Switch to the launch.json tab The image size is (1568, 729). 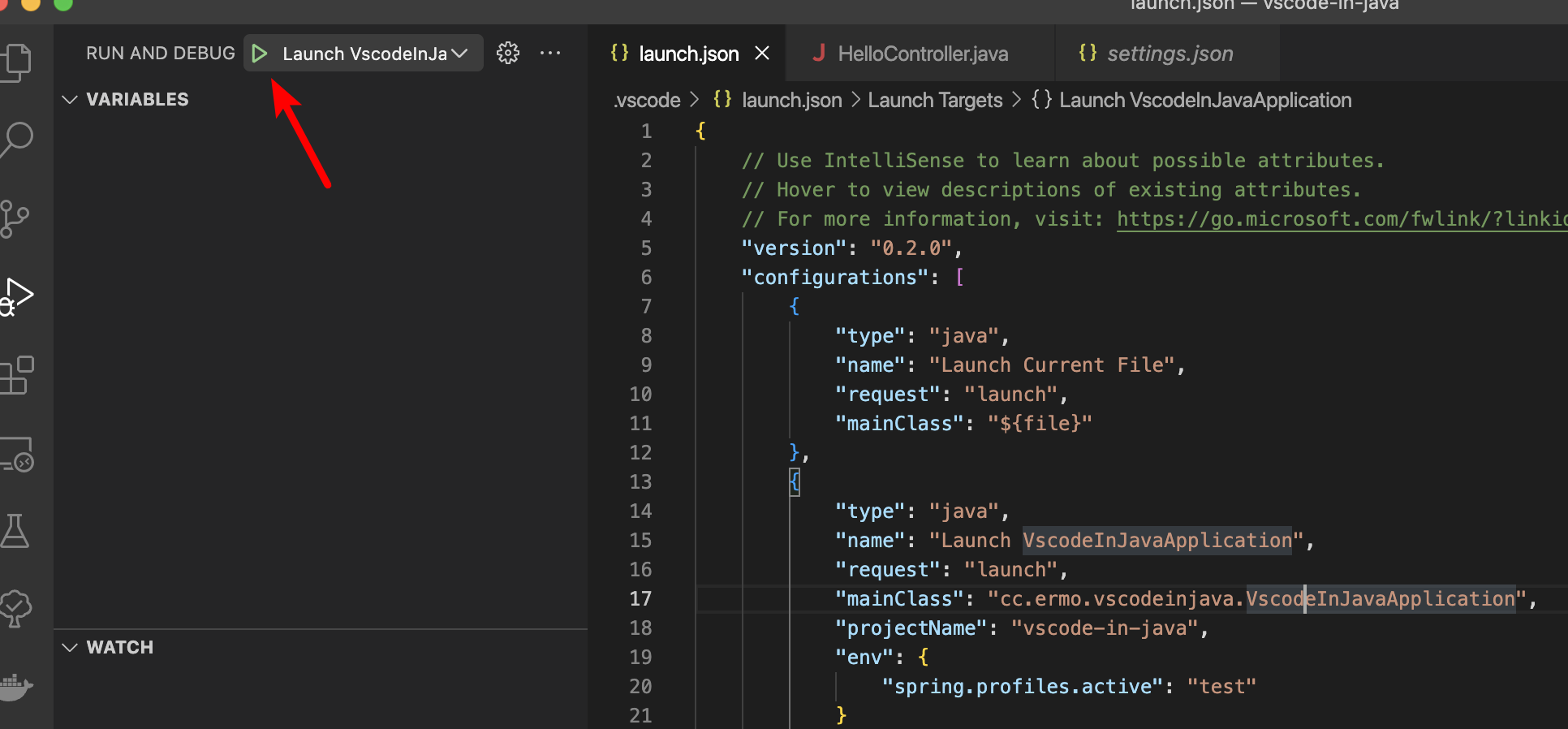(687, 54)
